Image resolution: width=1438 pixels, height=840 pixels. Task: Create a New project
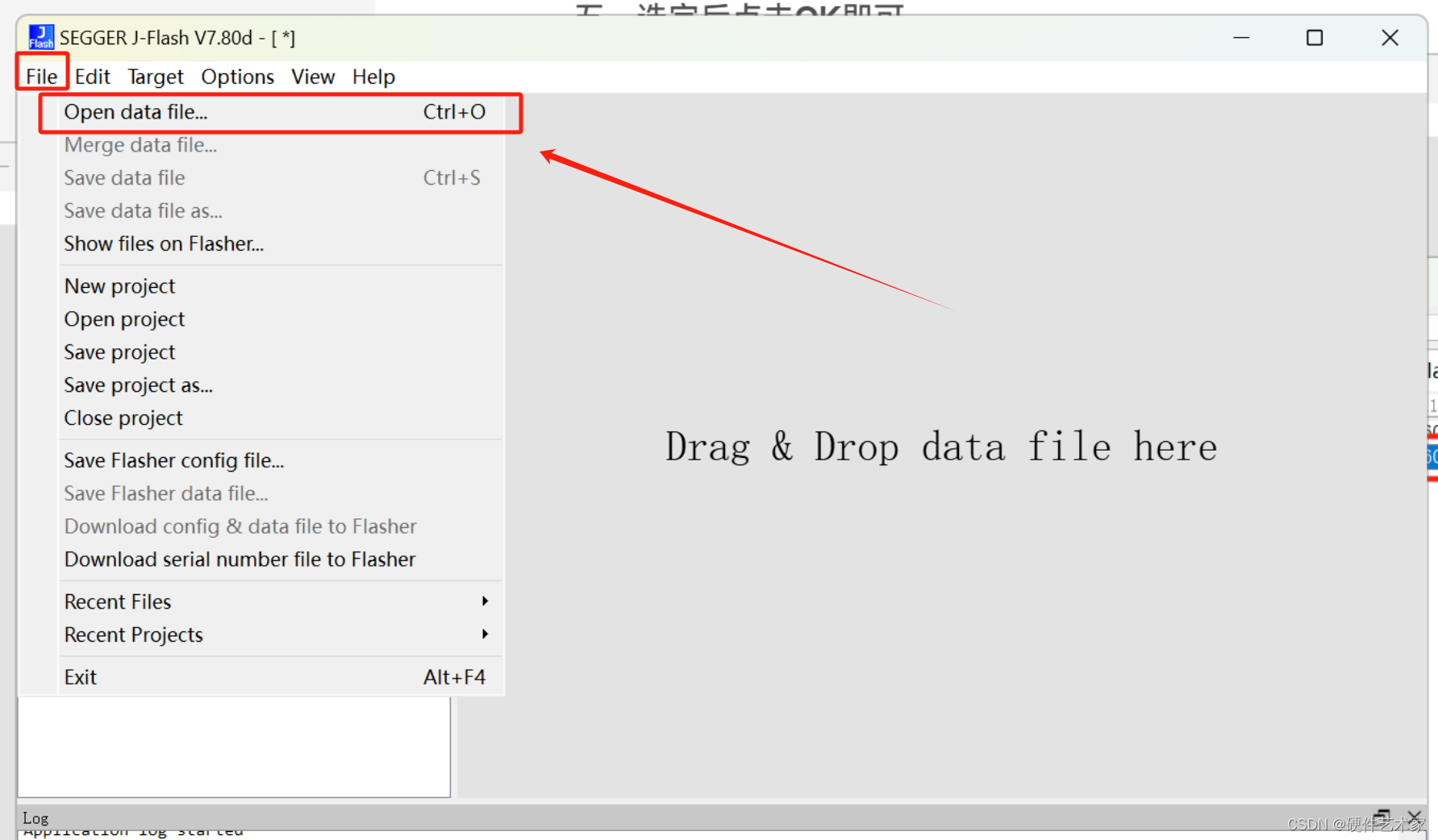(x=281, y=286)
